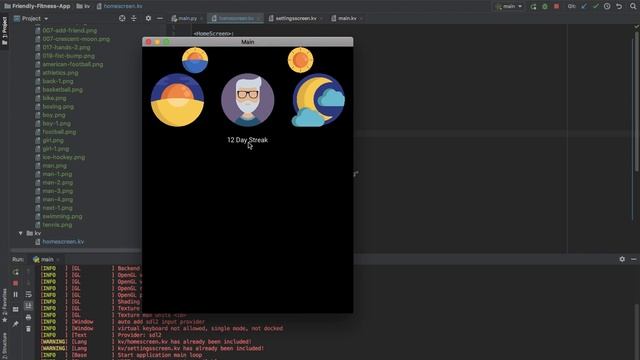Click the restore layout icon in Run panel
Image resolution: width=640 pixels, height=360 pixels.
point(16,309)
